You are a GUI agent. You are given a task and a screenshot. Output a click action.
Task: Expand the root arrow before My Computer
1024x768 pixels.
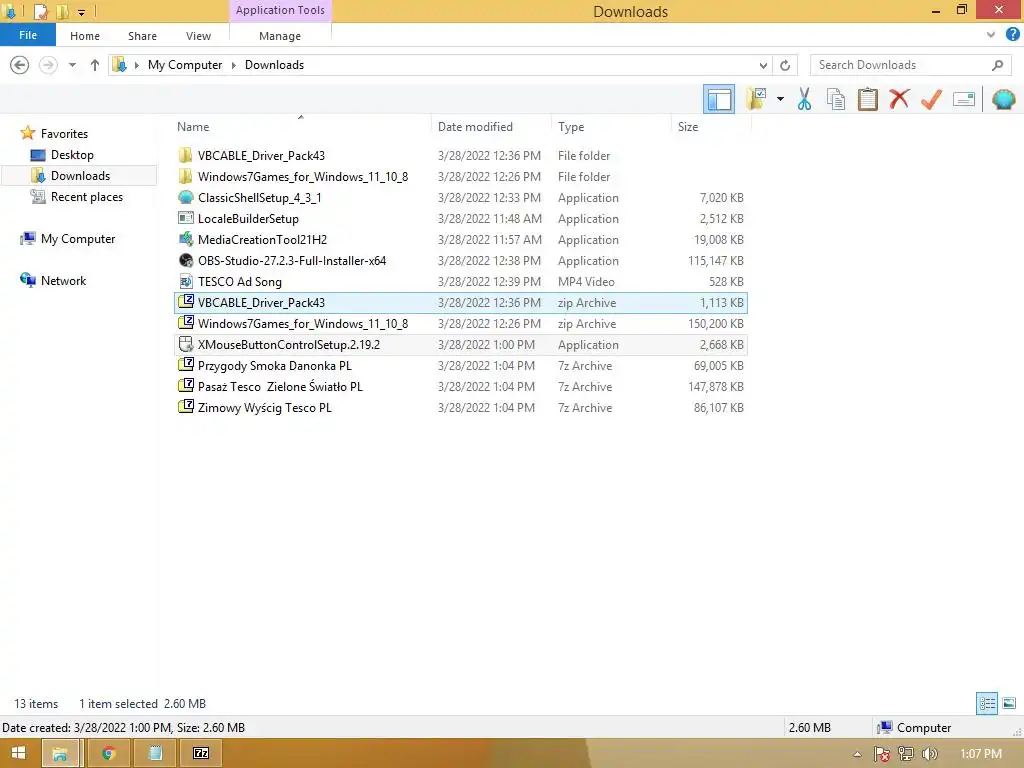pyautogui.click(x=136, y=65)
